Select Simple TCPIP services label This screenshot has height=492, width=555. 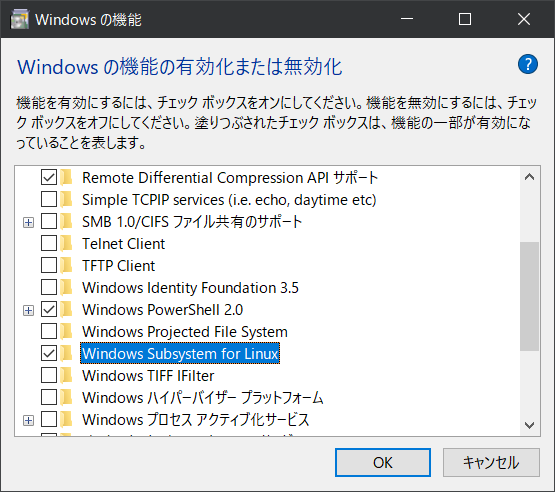coord(229,200)
